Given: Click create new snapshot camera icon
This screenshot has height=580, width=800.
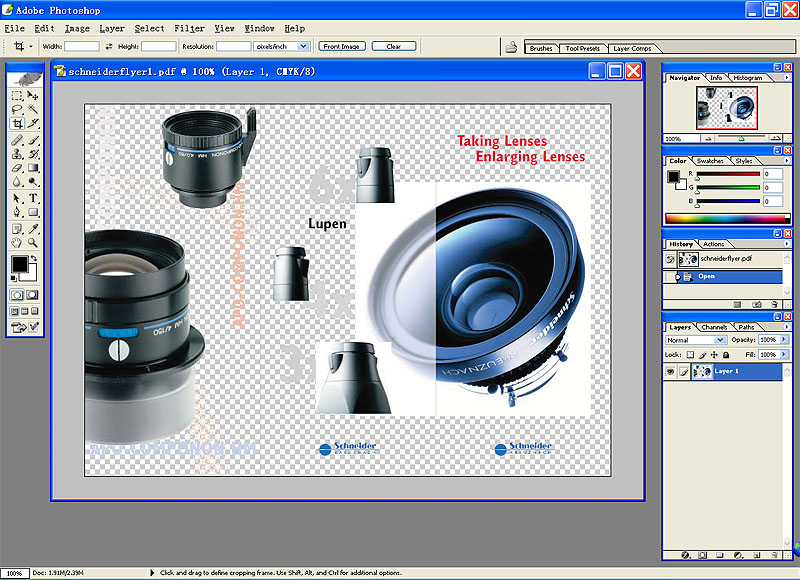Looking at the screenshot, I should [x=757, y=305].
